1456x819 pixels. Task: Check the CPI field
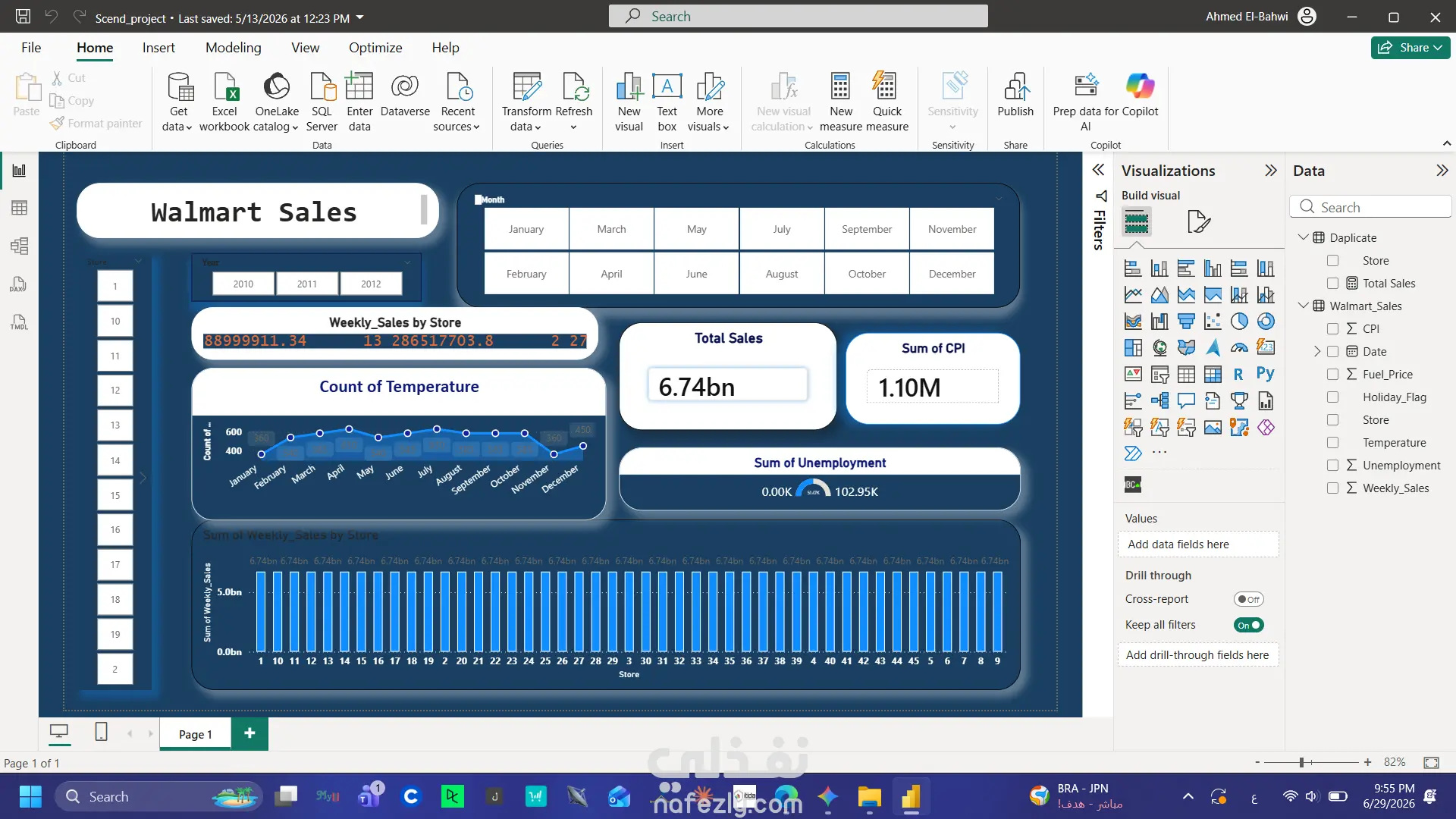(x=1332, y=329)
